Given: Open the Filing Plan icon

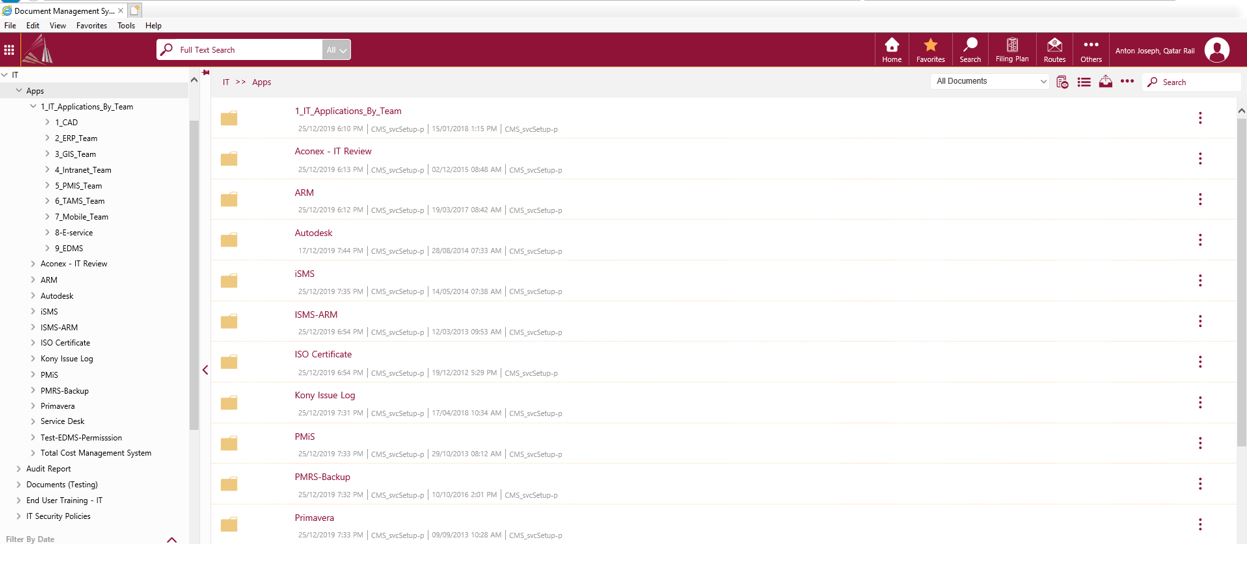Looking at the screenshot, I should coord(1012,50).
